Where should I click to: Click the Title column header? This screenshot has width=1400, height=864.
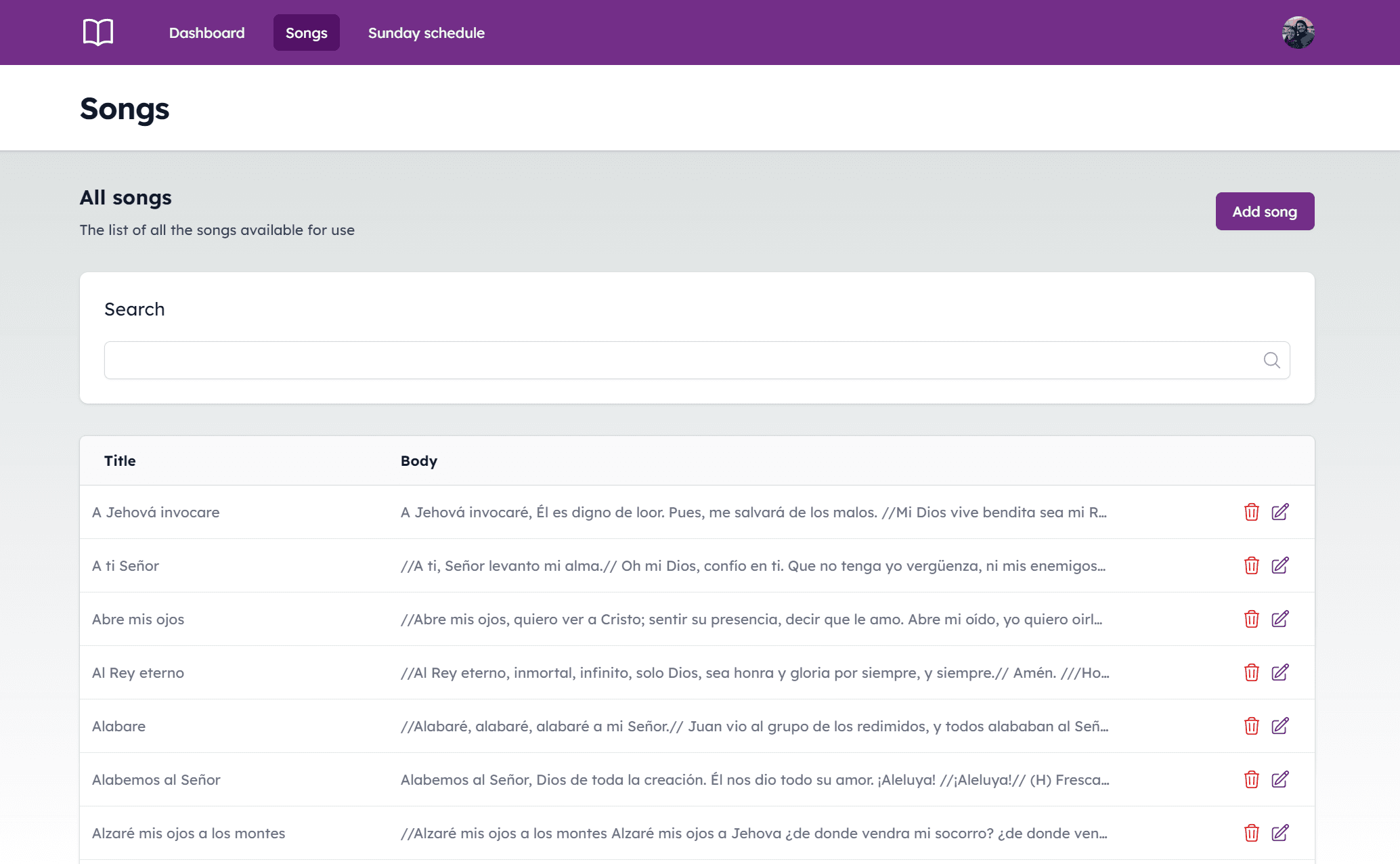click(x=120, y=460)
